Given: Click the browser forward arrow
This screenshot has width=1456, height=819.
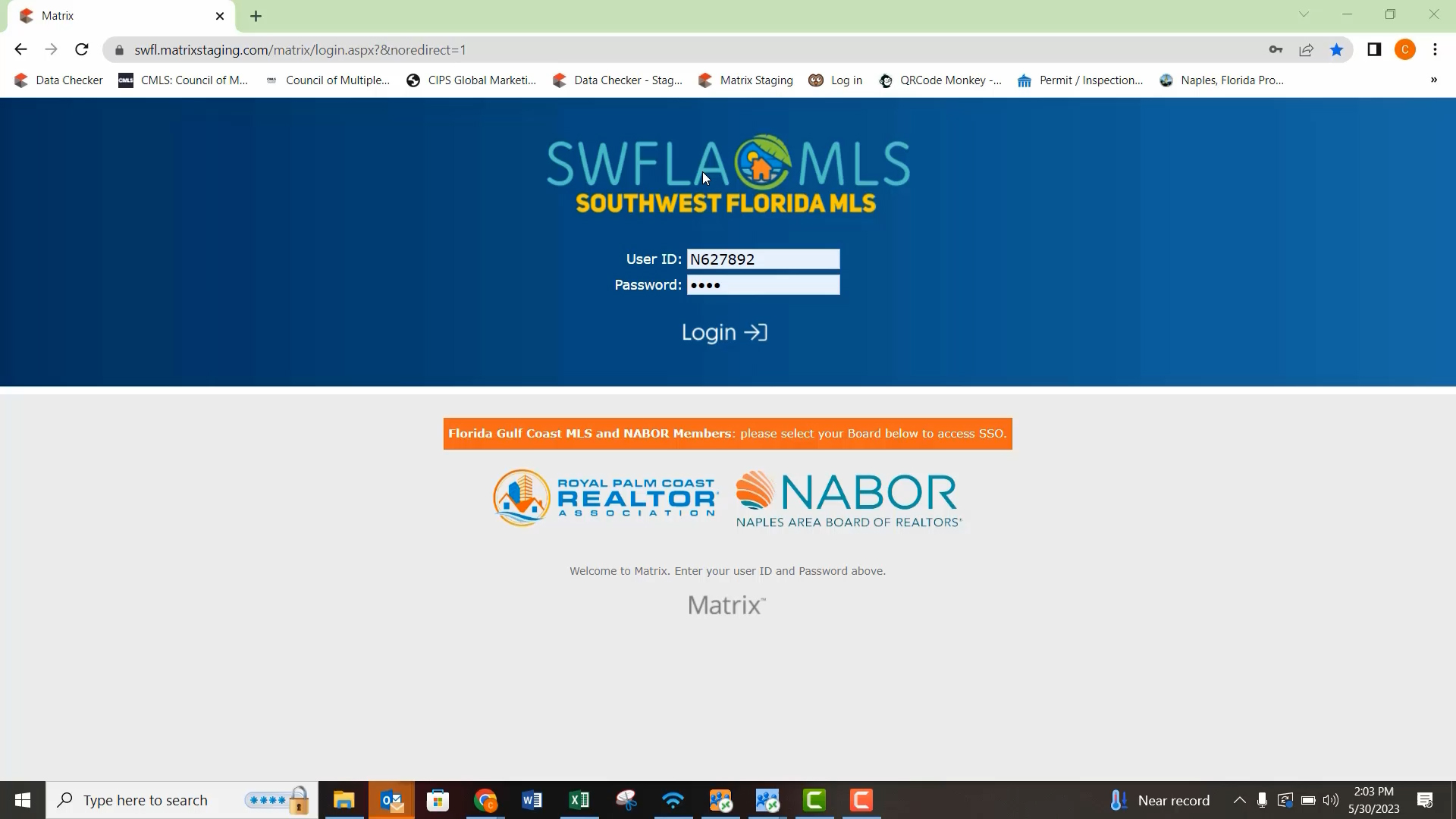Looking at the screenshot, I should click(x=51, y=50).
